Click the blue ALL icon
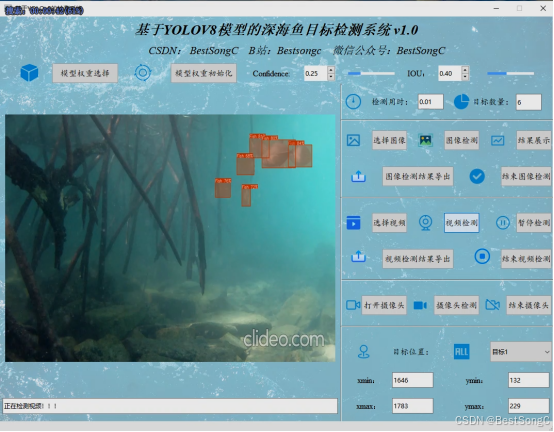 461,351
